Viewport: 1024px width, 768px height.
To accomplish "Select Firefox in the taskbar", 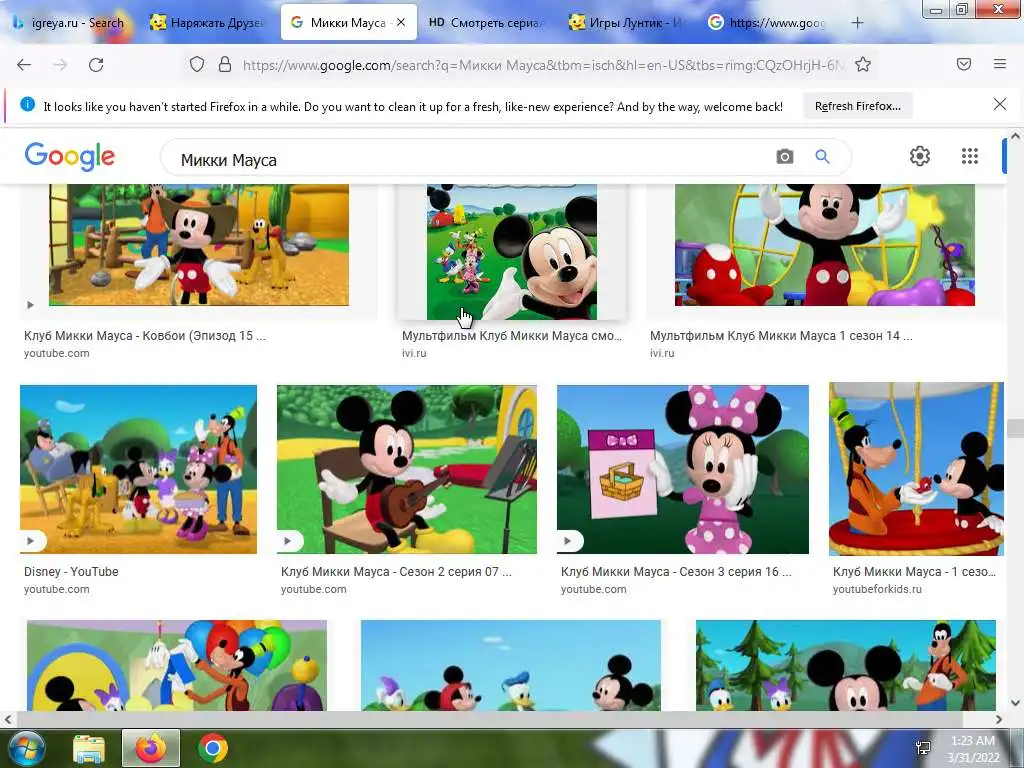I will tap(150, 748).
